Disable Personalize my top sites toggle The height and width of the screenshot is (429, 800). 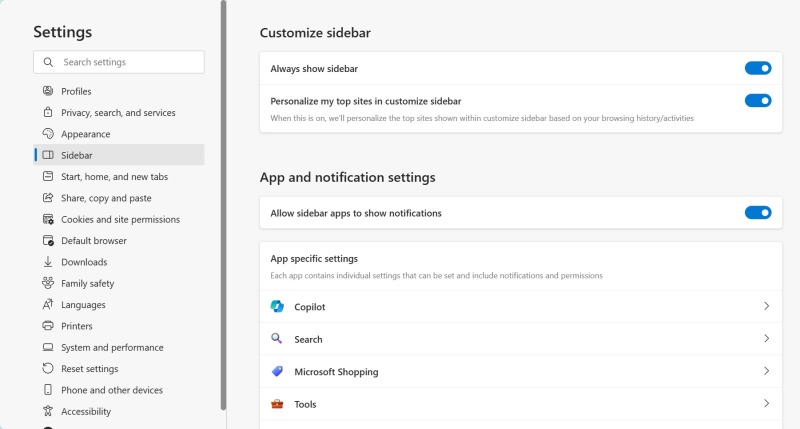click(x=758, y=100)
